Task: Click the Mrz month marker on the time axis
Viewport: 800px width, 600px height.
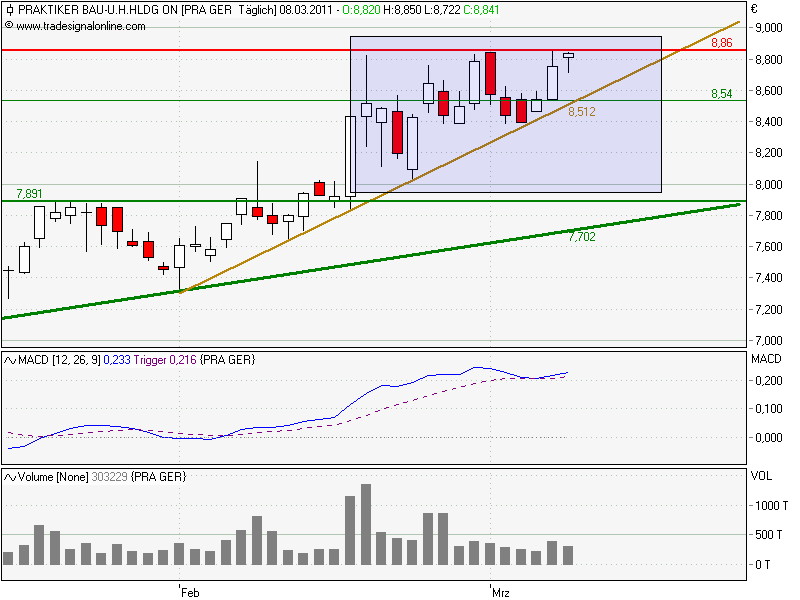Action: click(501, 592)
